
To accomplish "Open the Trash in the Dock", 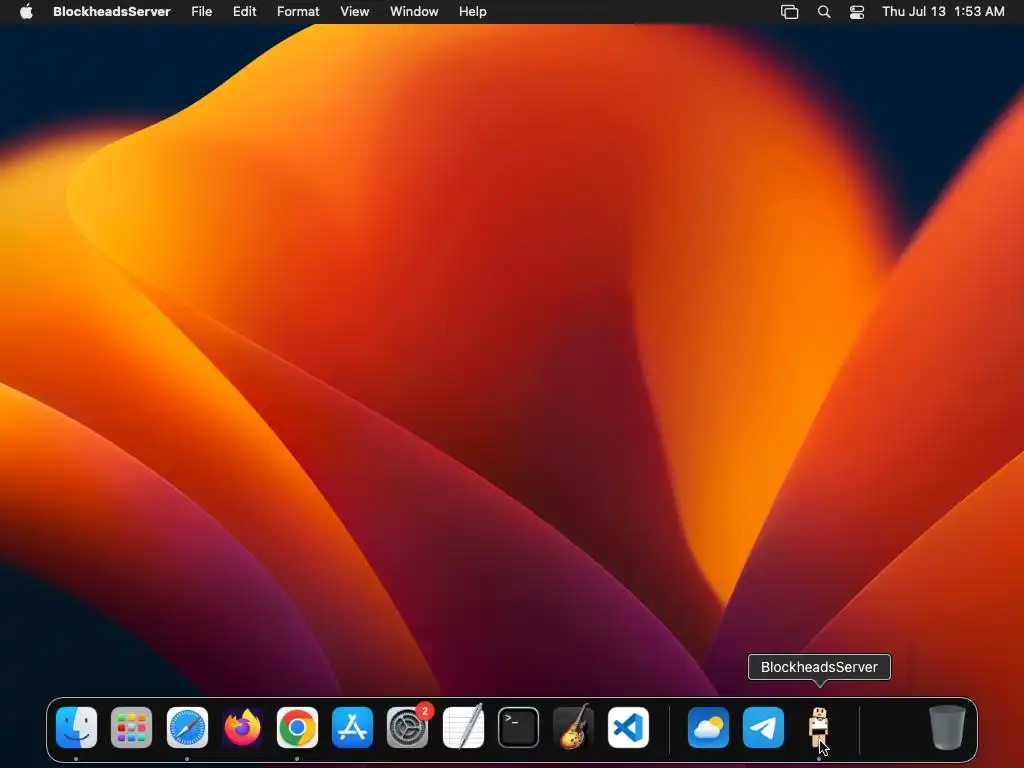I will point(947,727).
